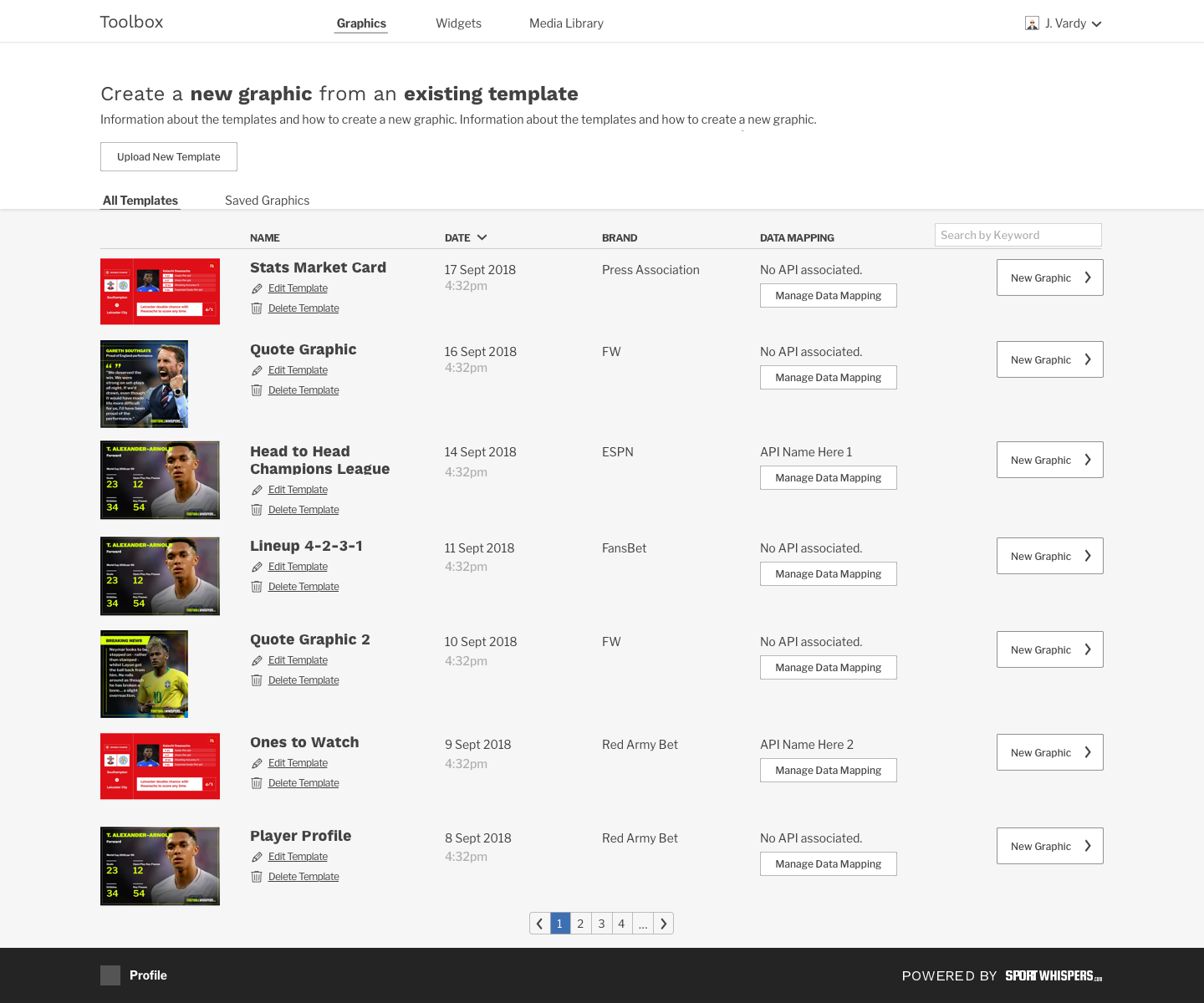This screenshot has height=1003, width=1204.
Task: Click Edit Template link for Stats Market Card
Action: [298, 288]
